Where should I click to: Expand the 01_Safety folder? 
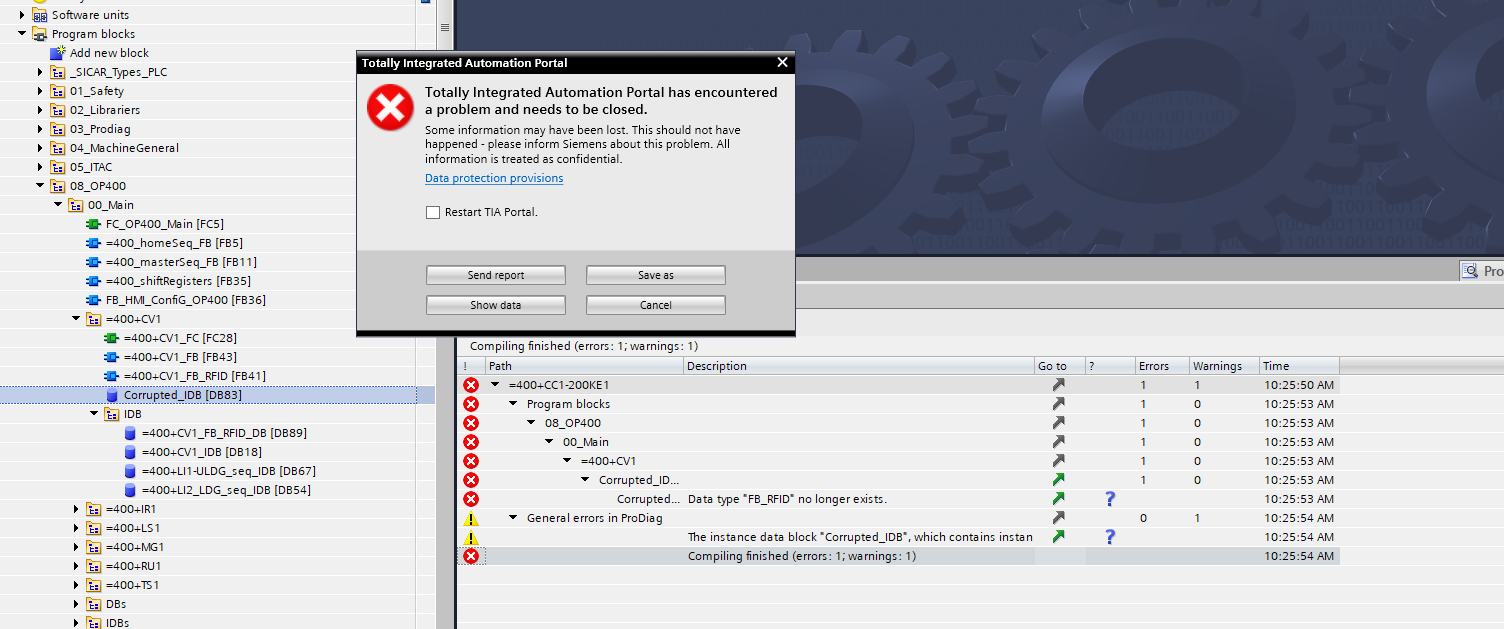tap(41, 91)
